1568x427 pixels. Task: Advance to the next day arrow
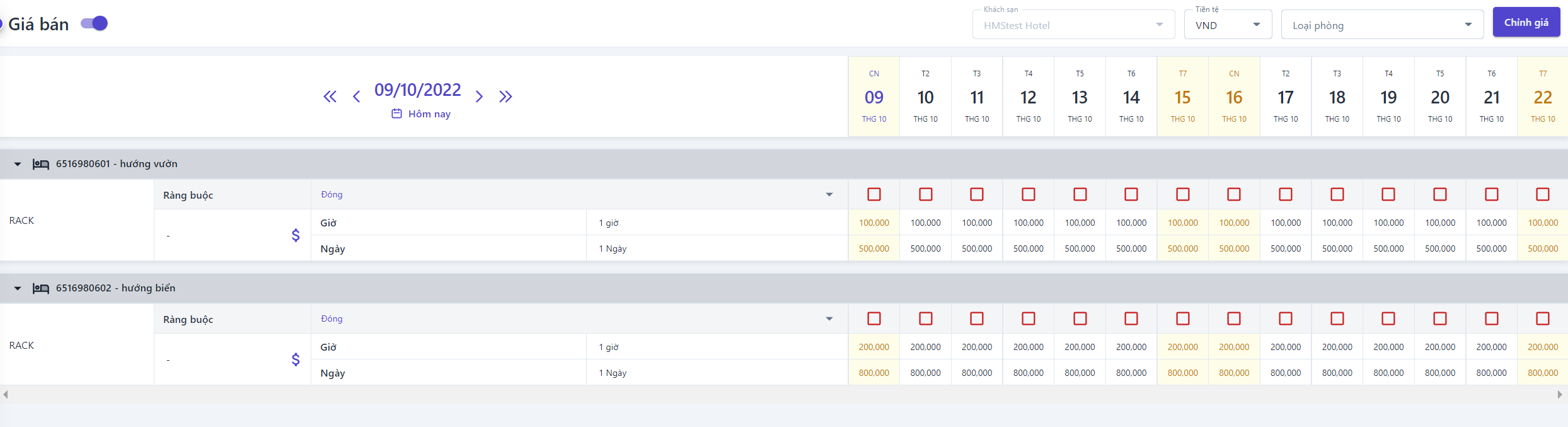(x=479, y=97)
